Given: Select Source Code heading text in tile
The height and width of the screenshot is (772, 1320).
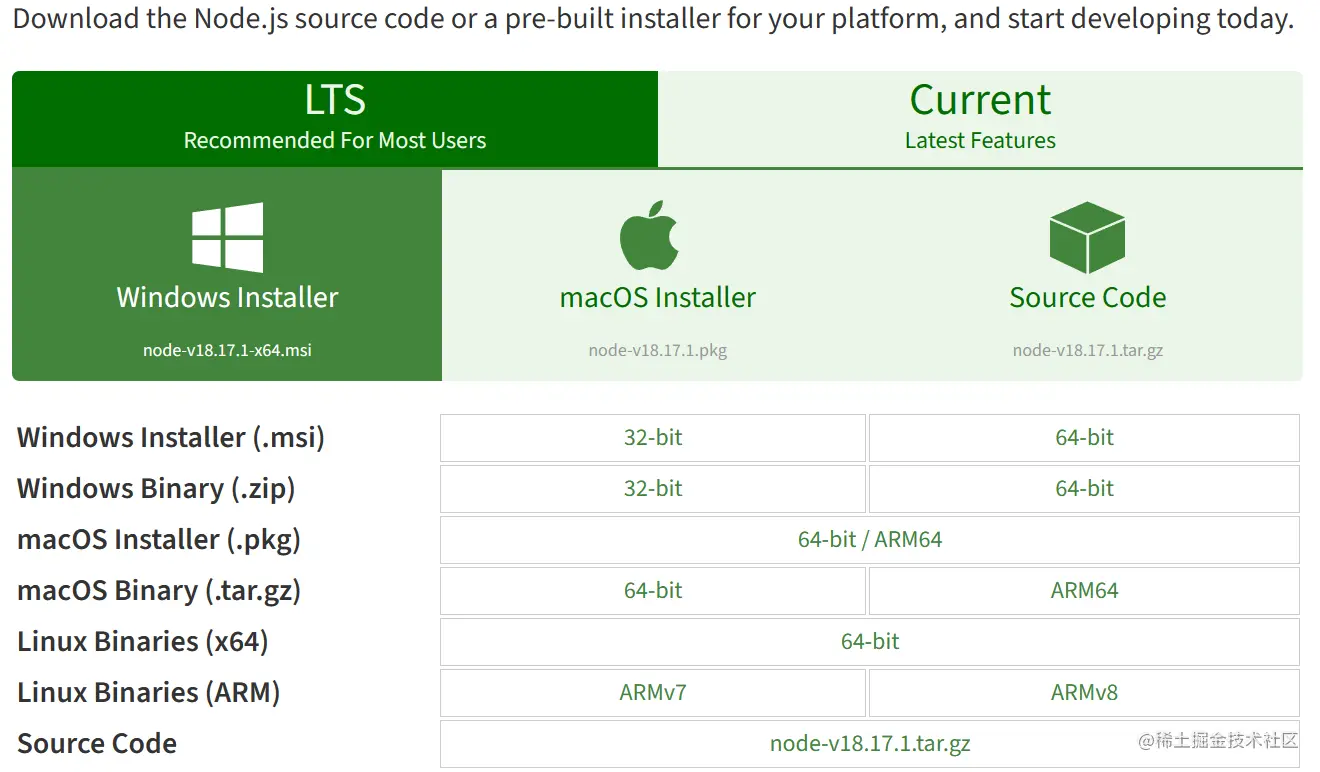Looking at the screenshot, I should (1088, 297).
